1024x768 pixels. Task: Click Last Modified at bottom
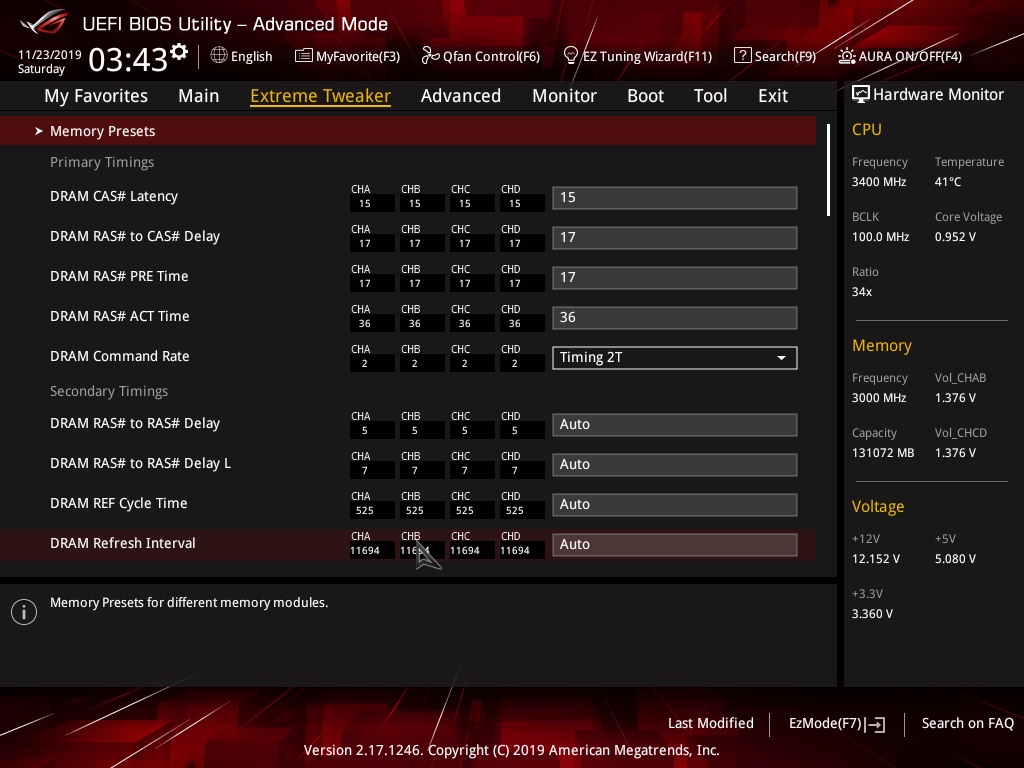coord(711,724)
